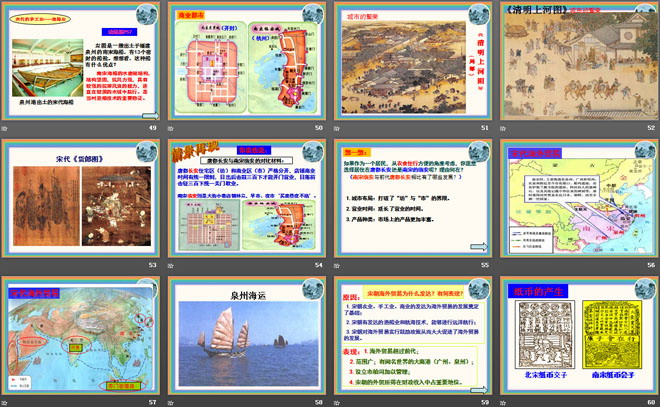Click the animation star icon under slide 49
This screenshot has width=660, height=407.
4,128
